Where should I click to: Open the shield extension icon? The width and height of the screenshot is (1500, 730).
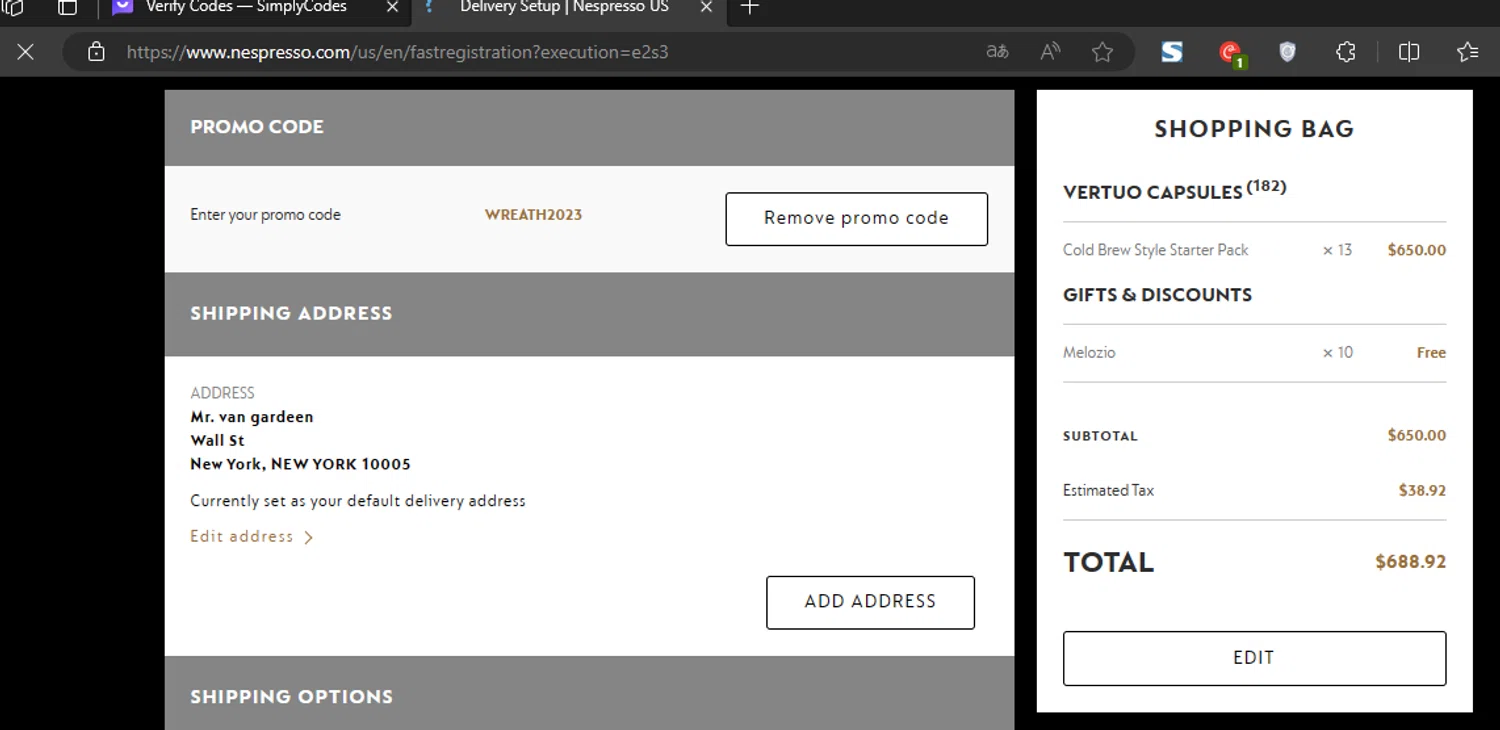(x=1288, y=52)
